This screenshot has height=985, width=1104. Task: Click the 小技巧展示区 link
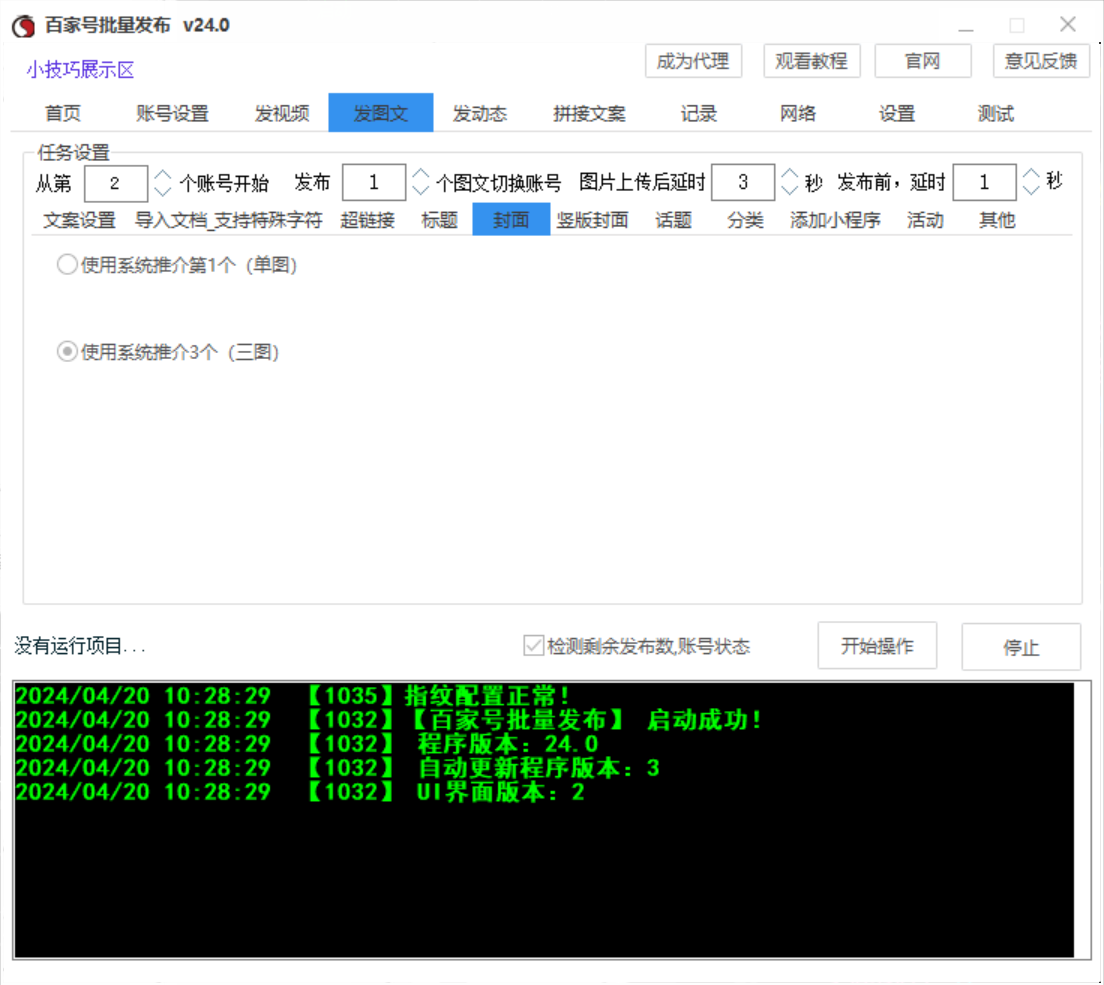point(80,70)
